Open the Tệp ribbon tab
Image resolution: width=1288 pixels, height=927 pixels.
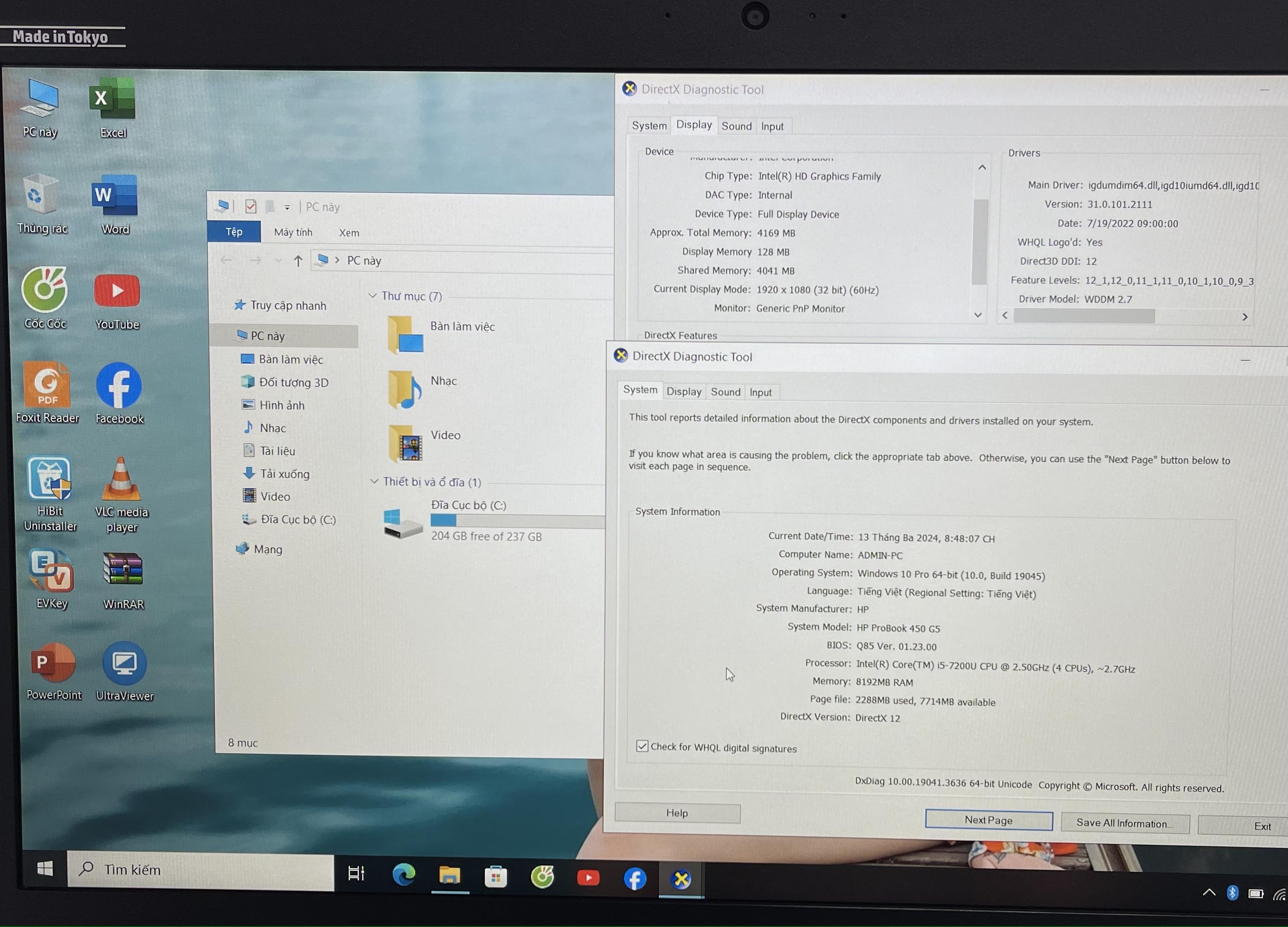click(x=234, y=232)
